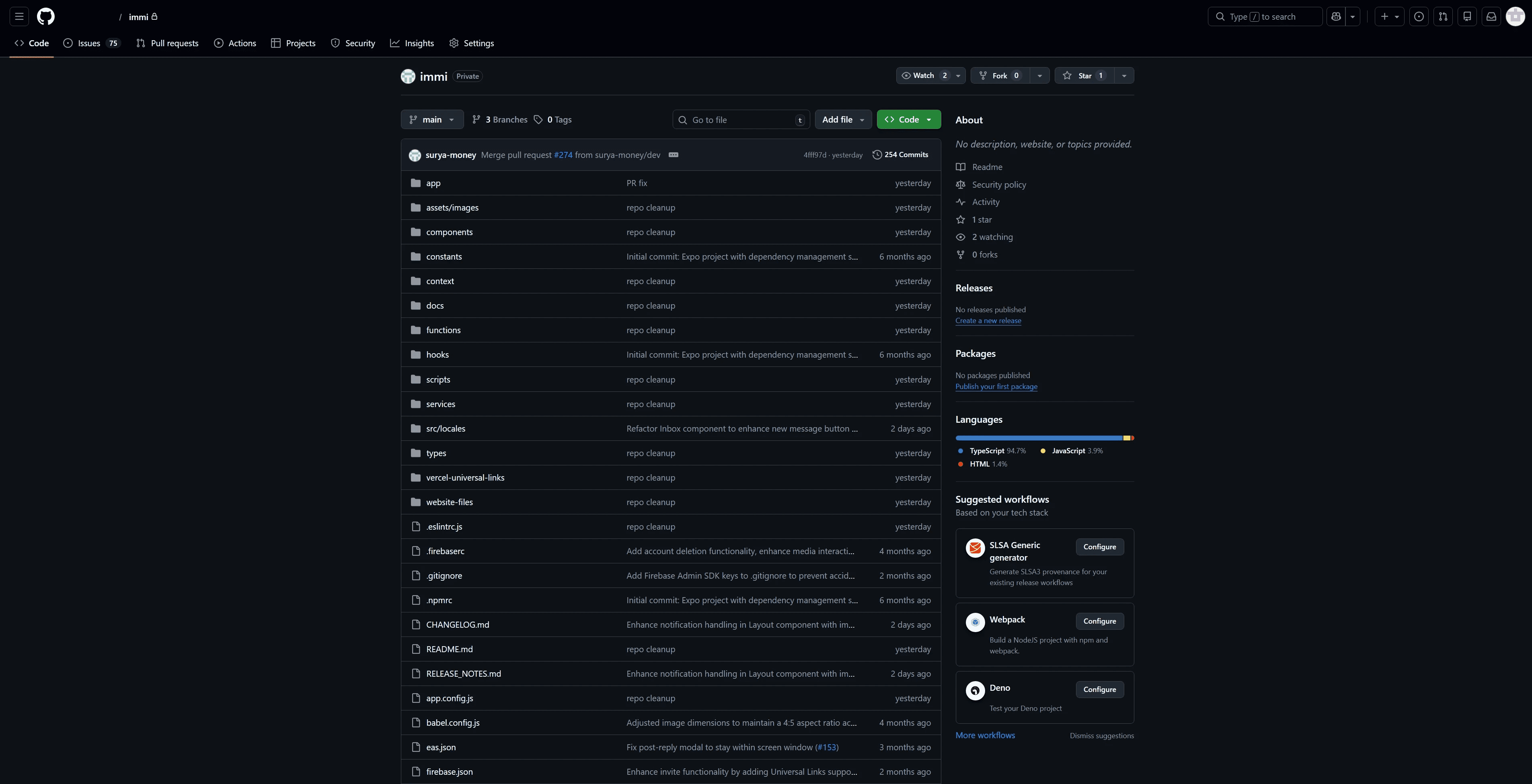1532x784 pixels.
Task: Open the green Code dropdown
Action: [908, 119]
